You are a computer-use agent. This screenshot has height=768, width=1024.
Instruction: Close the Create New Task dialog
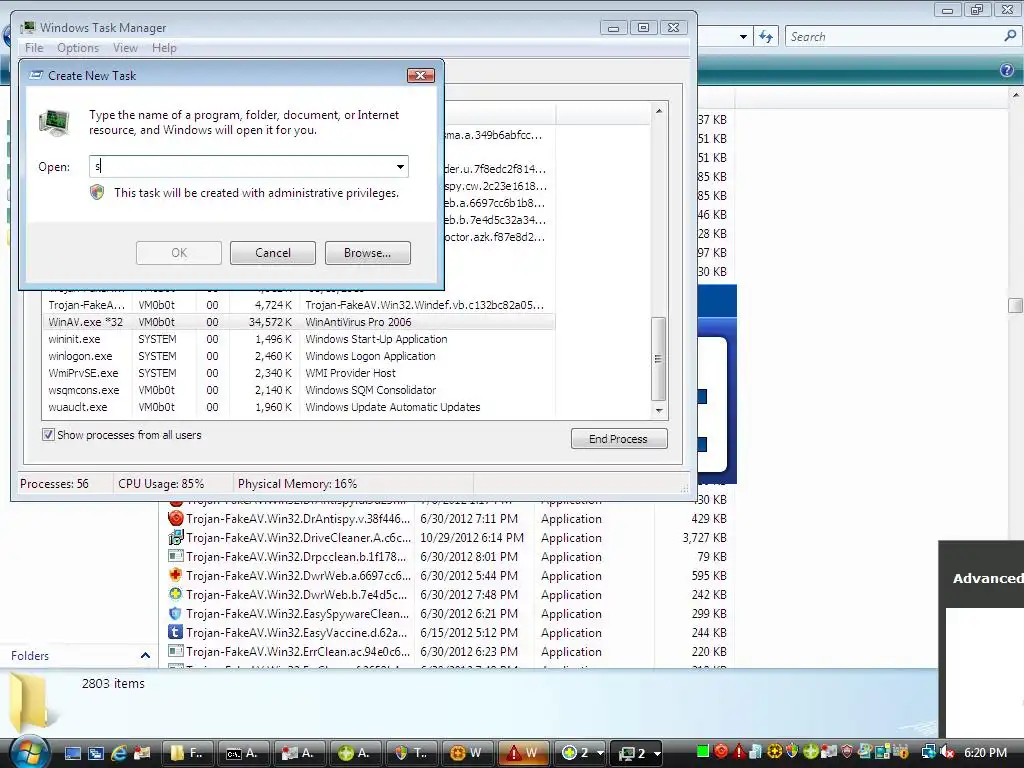click(x=421, y=75)
